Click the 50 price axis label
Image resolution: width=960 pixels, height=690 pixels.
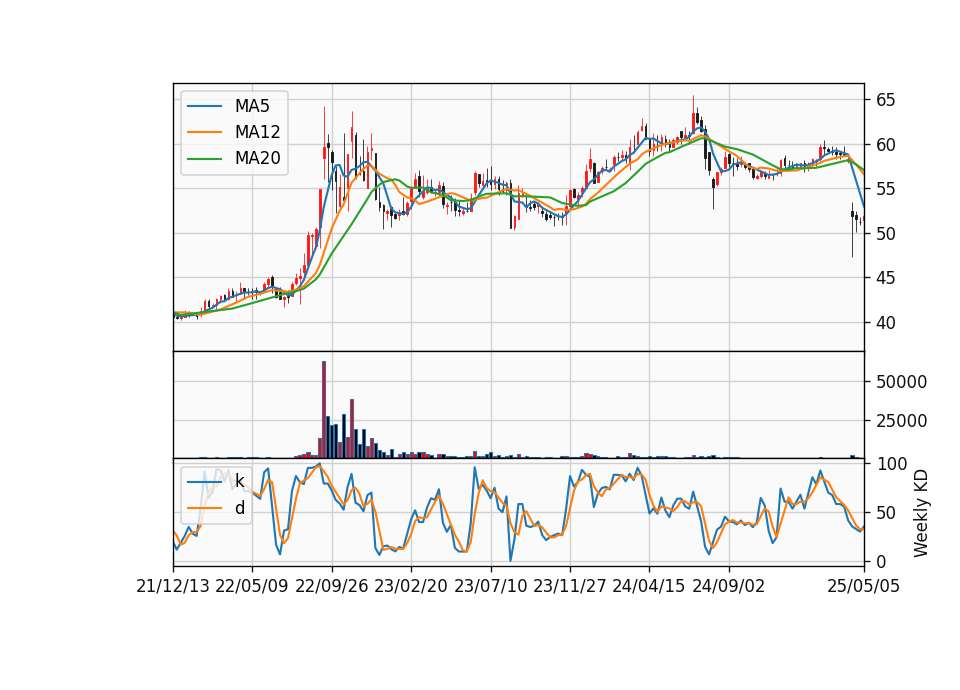pyautogui.click(x=885, y=234)
